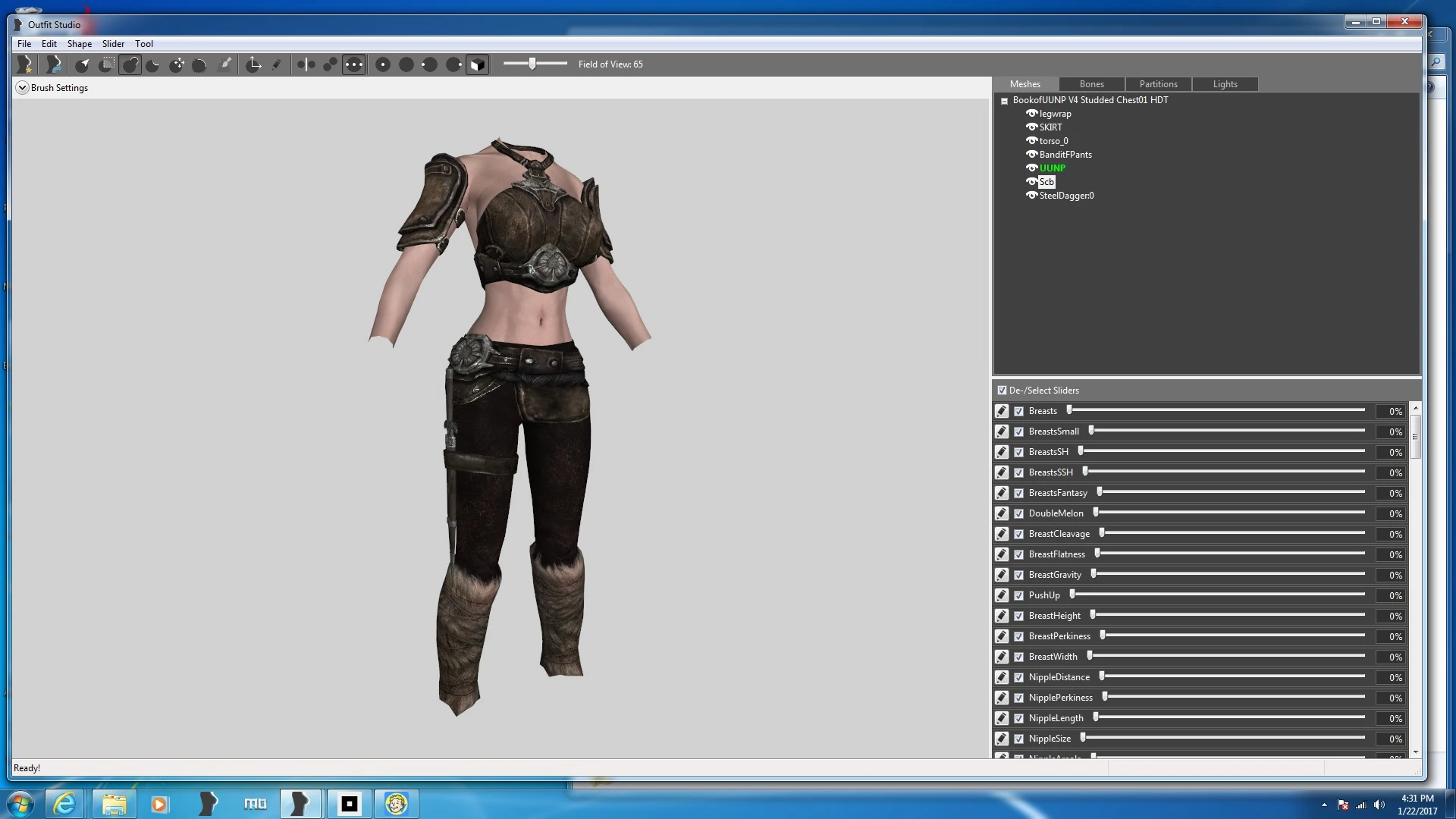Switch to right side view icon
Viewport: 1456px width, 819px height.
tap(453, 64)
